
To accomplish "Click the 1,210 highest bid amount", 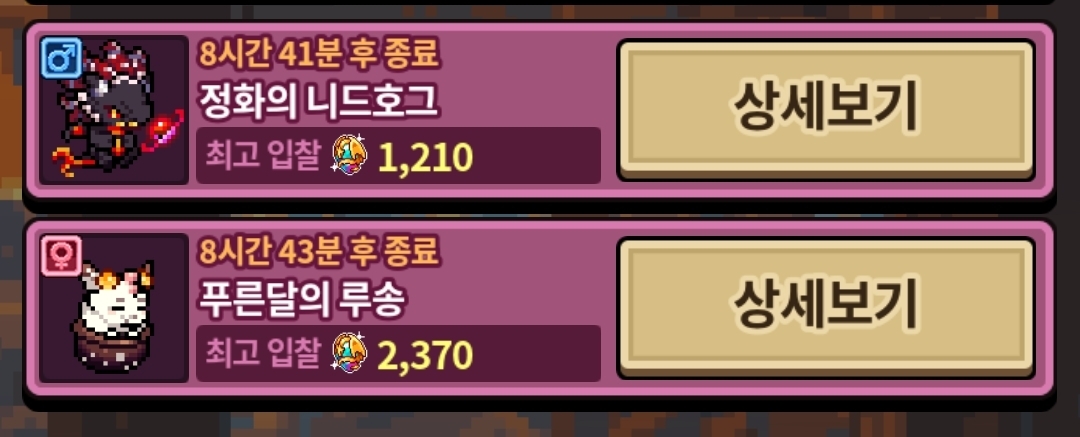I will pyautogui.click(x=426, y=159).
